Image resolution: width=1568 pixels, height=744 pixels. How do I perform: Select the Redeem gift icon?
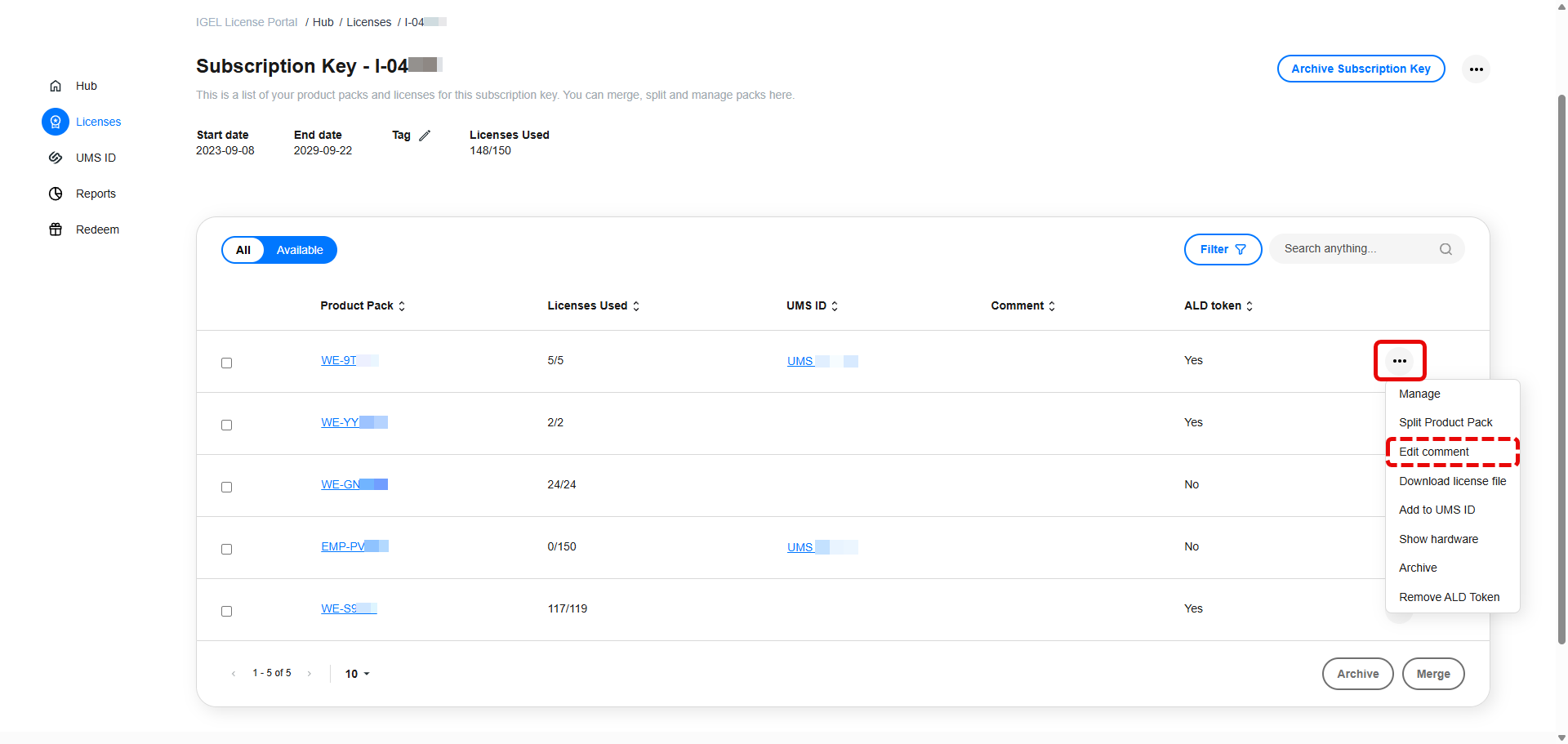55,229
